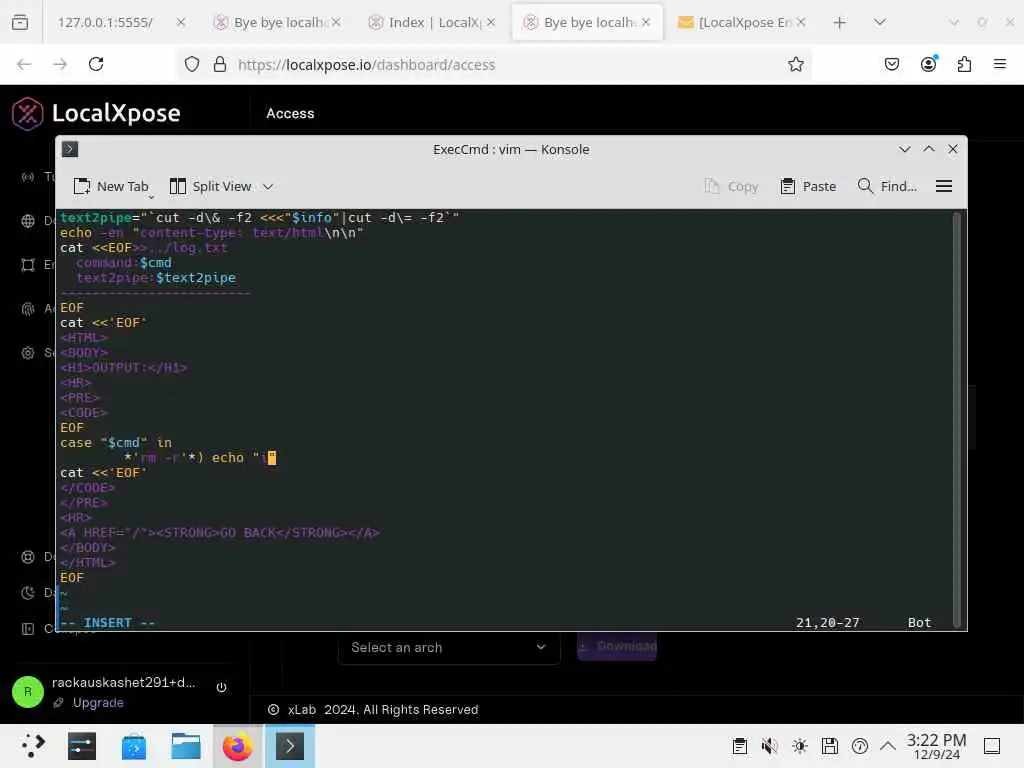Open the Tunnels sidebar icon

click(x=28, y=177)
